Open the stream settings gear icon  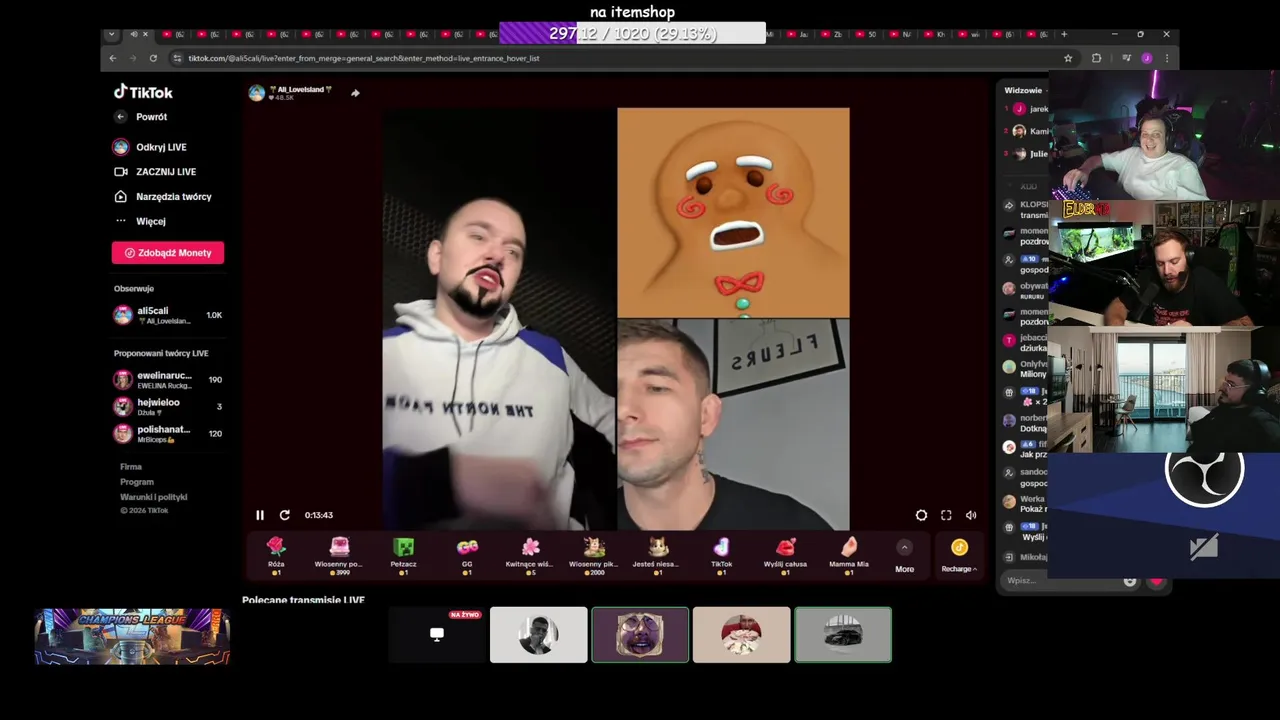pos(921,515)
